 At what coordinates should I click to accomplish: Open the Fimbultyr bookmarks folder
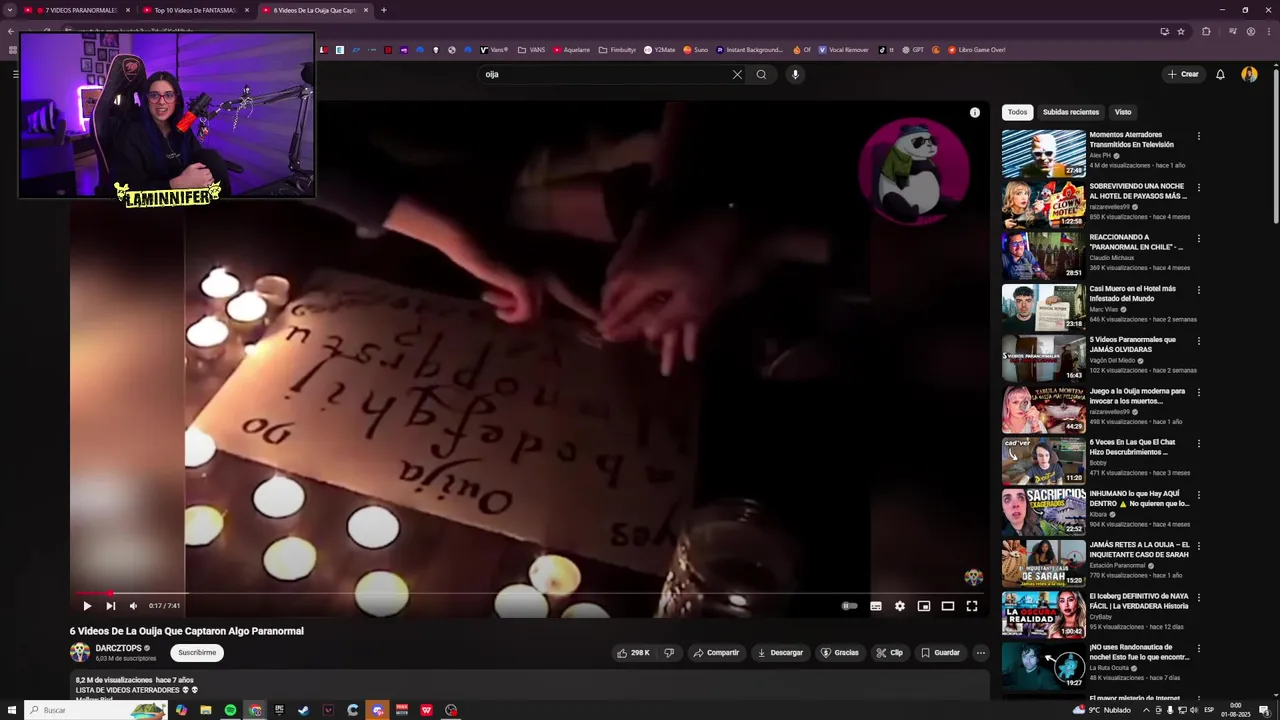[617, 50]
